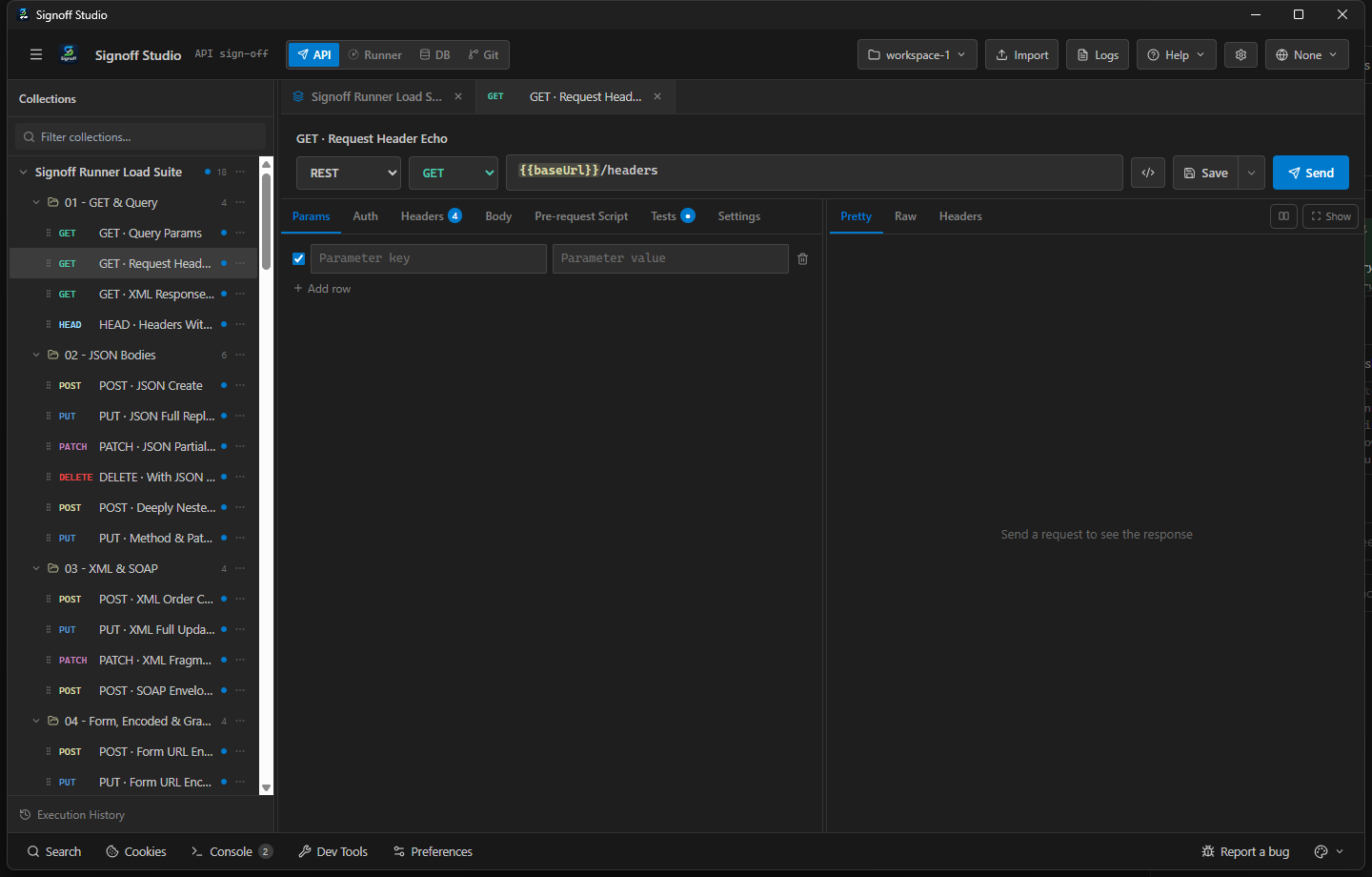Viewport: 1372px width, 877px height.
Task: Open more options for POST · JSON Create
Action: coord(240,385)
